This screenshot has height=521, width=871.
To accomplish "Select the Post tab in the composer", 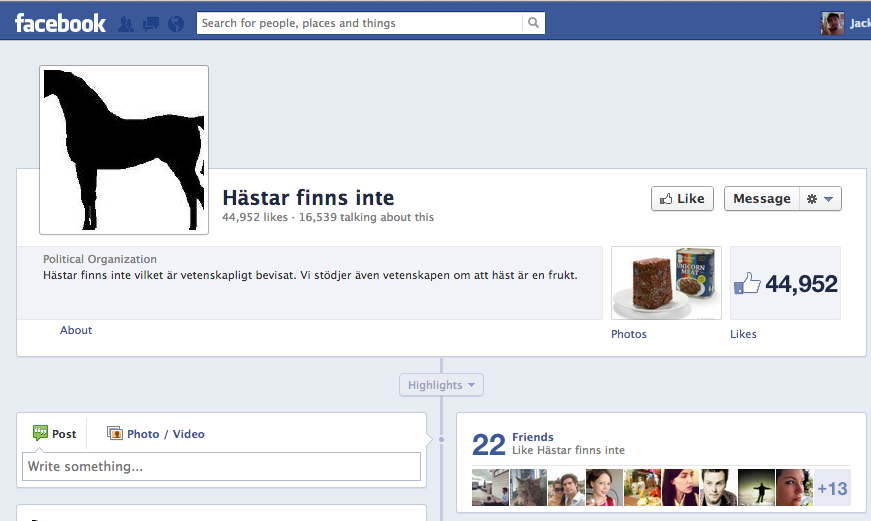I will click(x=54, y=433).
